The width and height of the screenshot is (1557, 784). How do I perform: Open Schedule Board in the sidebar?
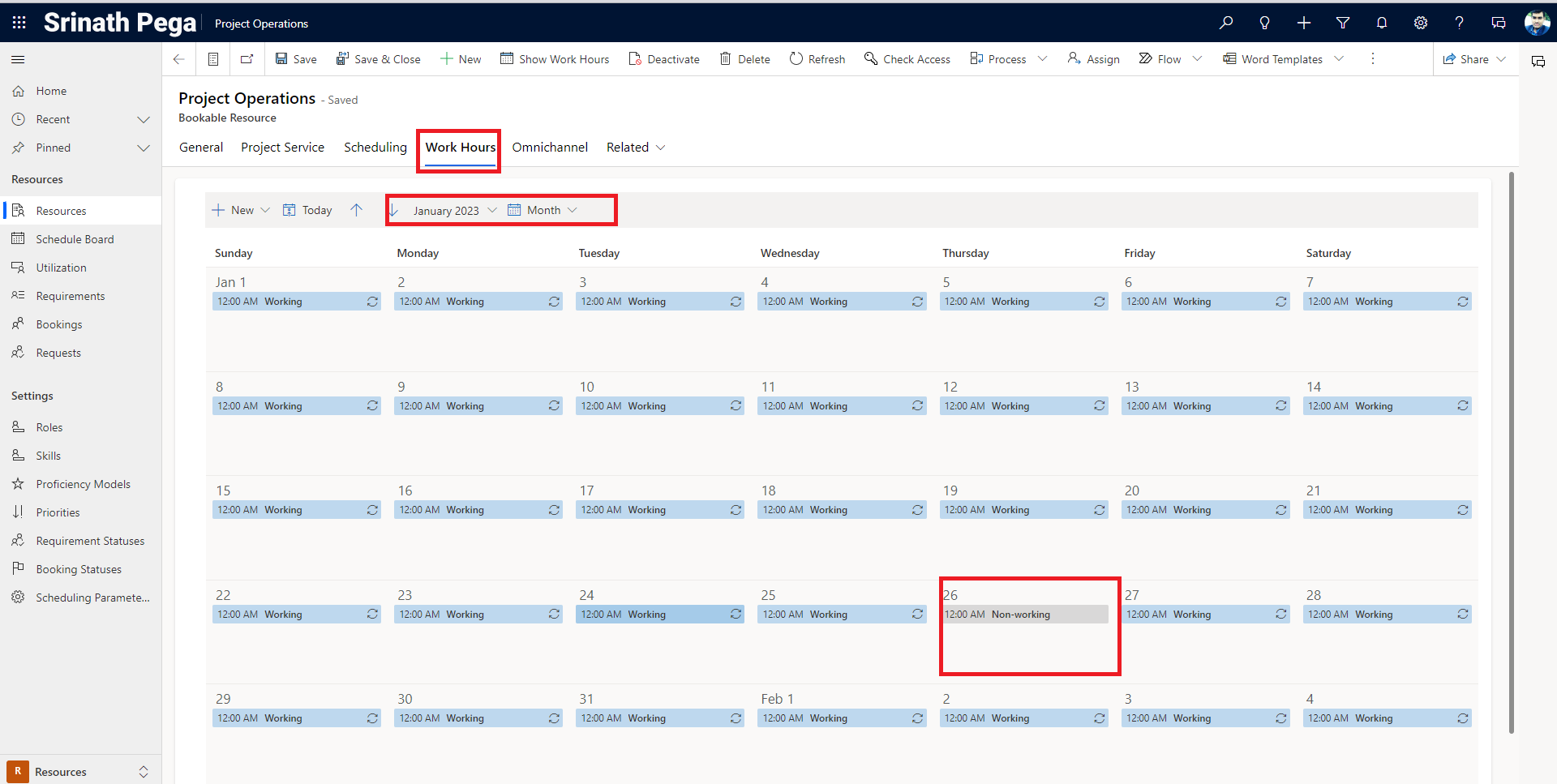[75, 239]
